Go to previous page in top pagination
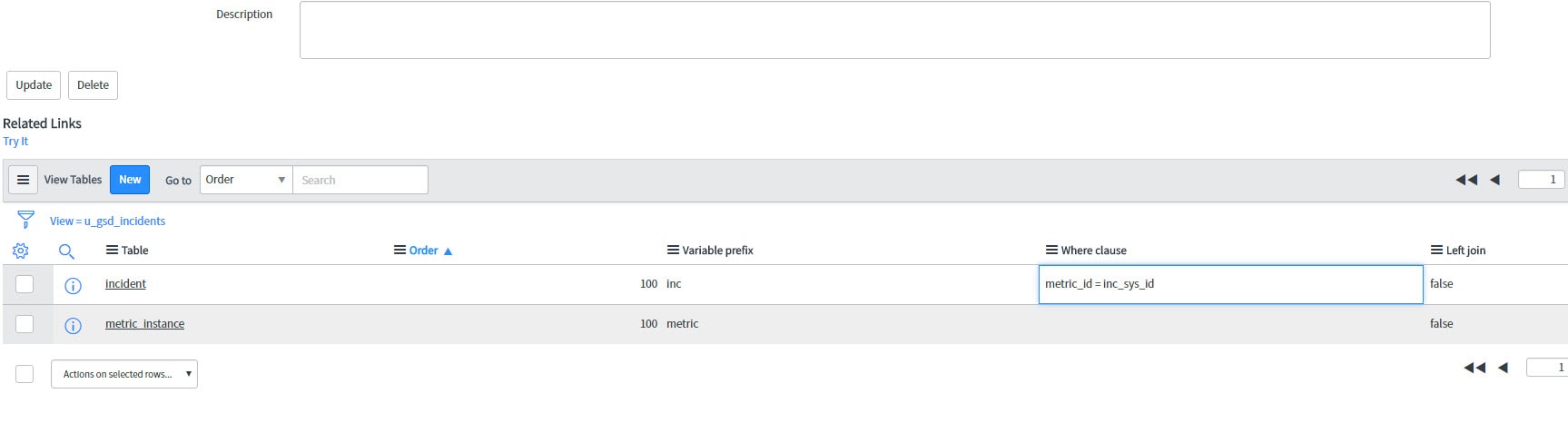 click(1494, 180)
